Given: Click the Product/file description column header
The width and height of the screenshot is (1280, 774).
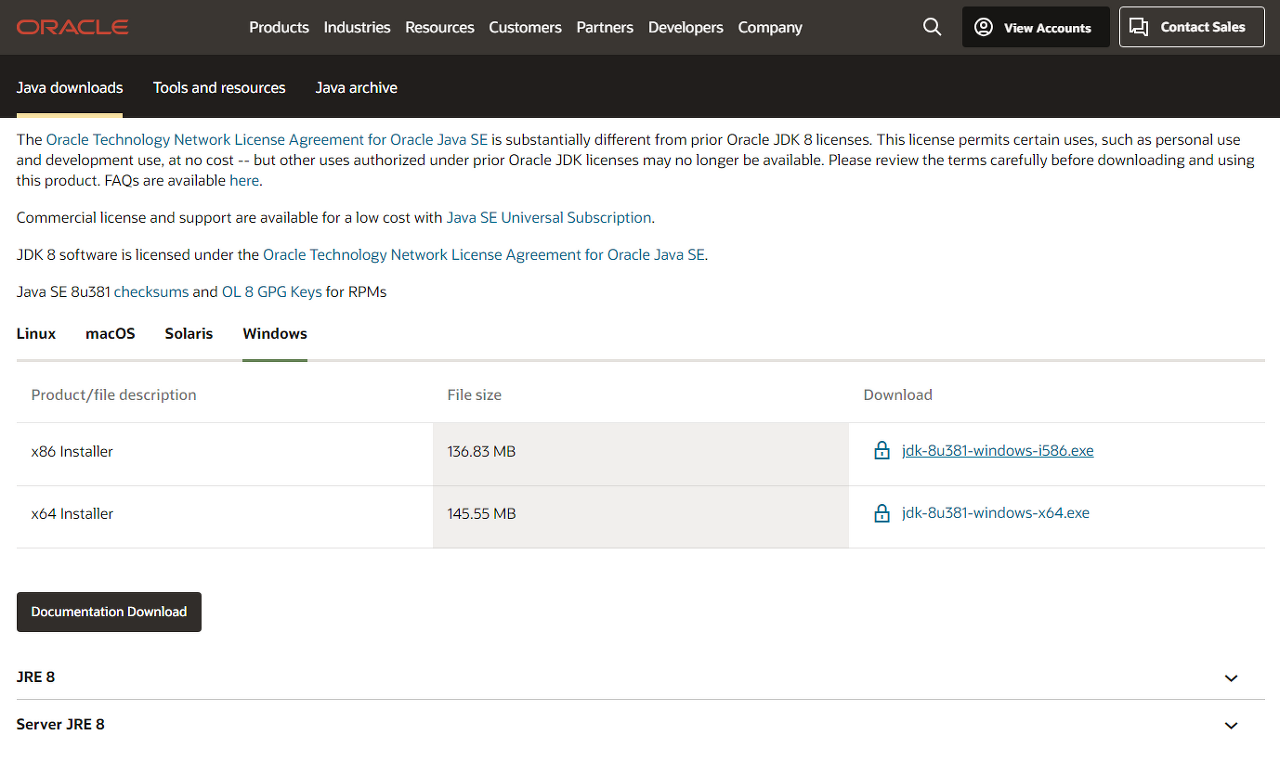Looking at the screenshot, I should [114, 395].
